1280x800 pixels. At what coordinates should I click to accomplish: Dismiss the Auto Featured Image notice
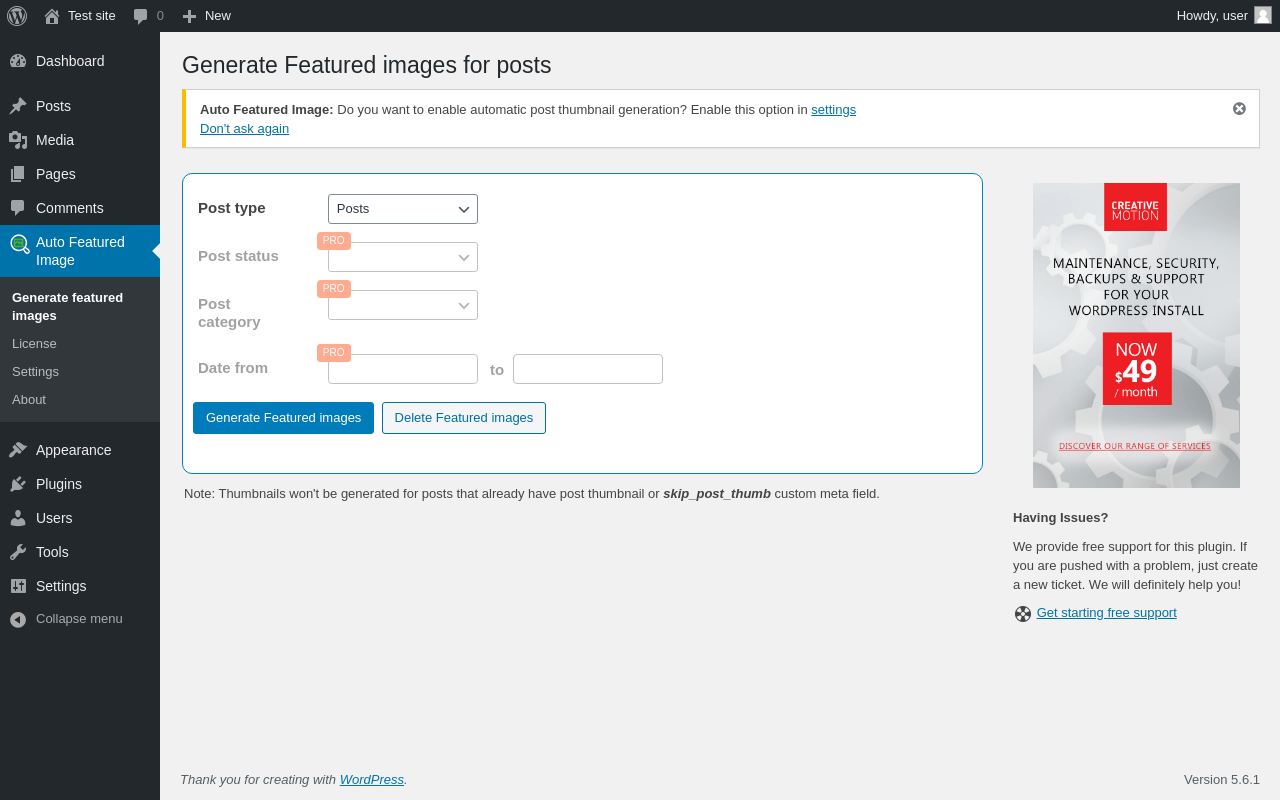[x=1239, y=109]
